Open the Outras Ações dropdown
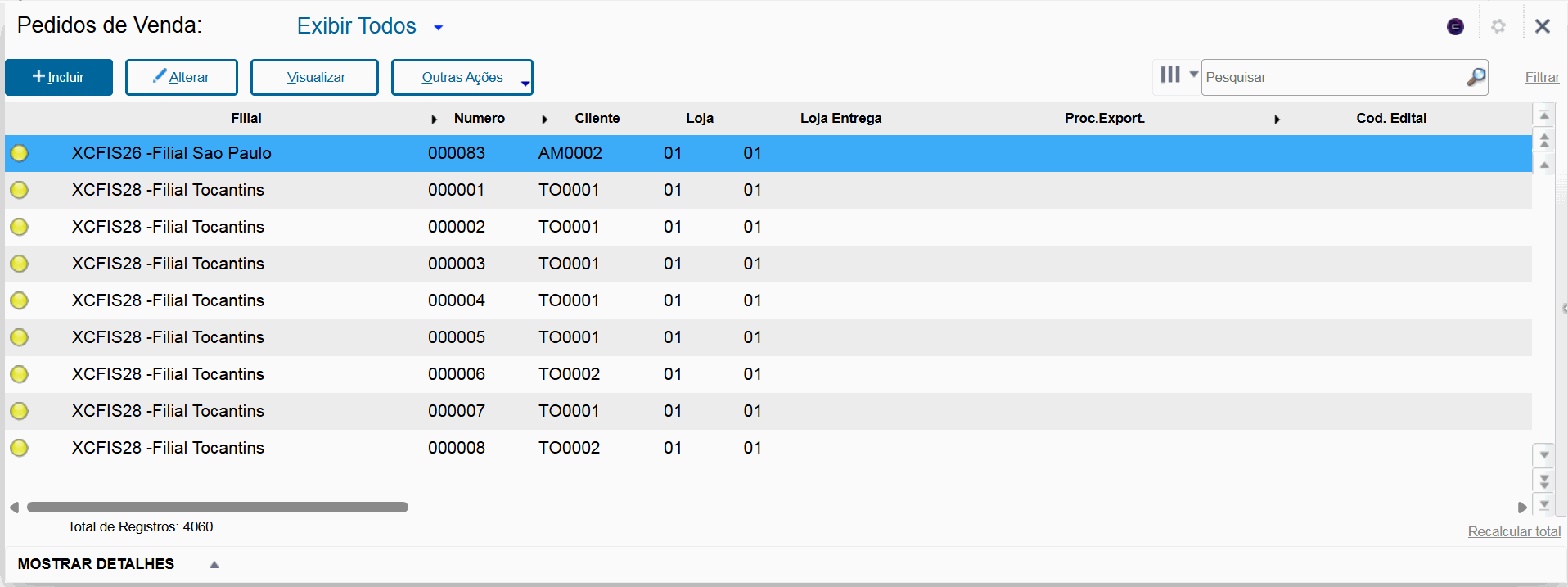The width and height of the screenshot is (1568, 587). click(462, 77)
